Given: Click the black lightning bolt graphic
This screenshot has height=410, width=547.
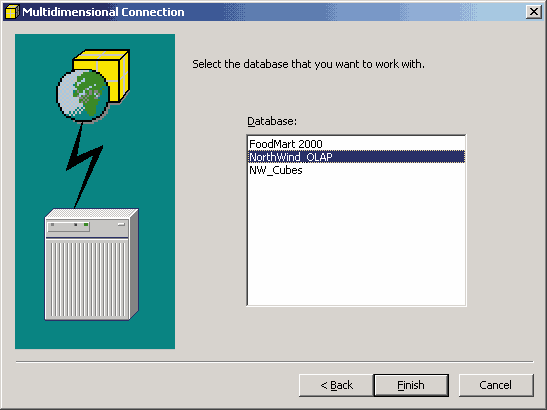Looking at the screenshot, I should coord(84,165).
